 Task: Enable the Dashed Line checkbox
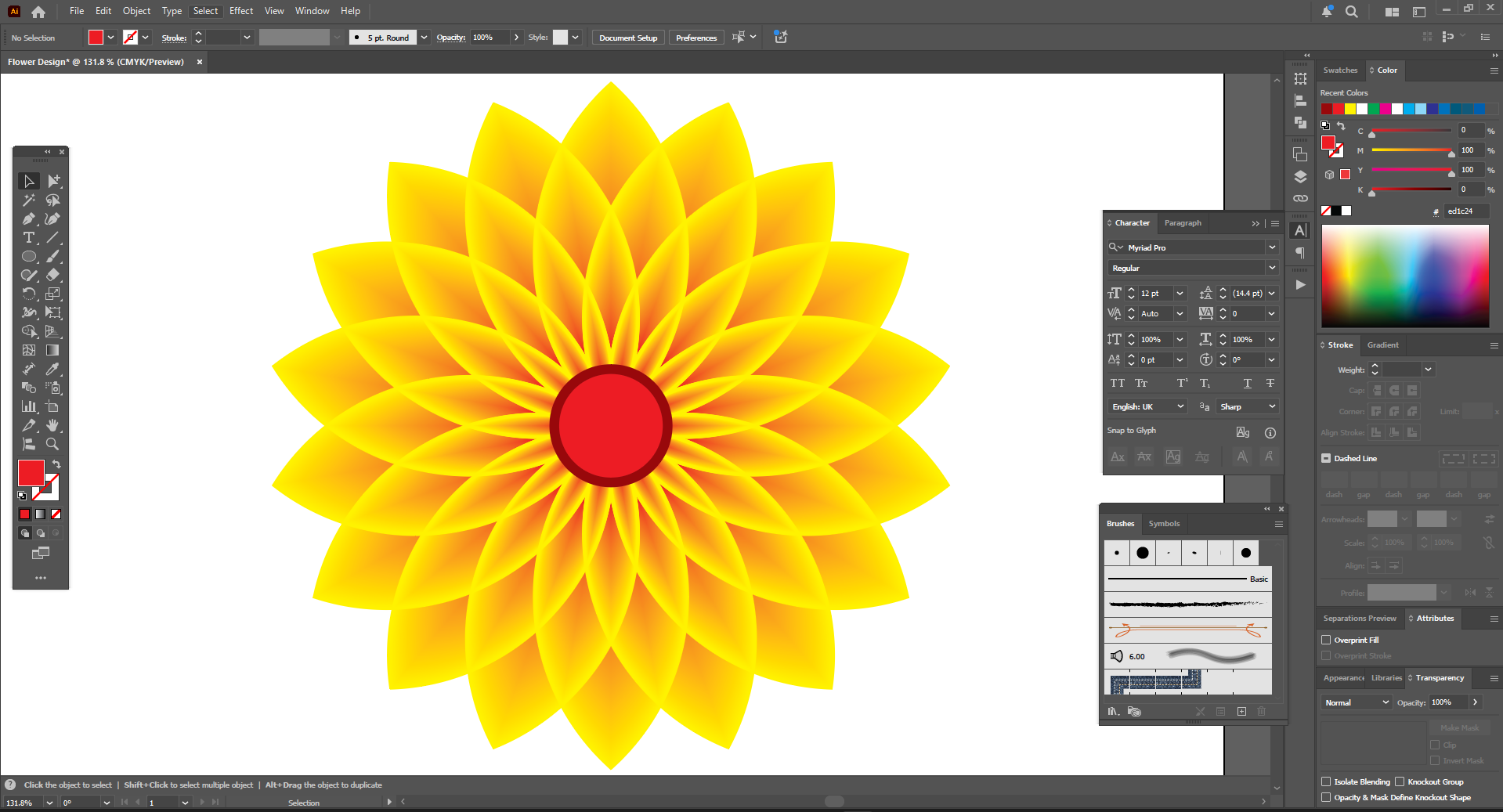pos(1326,459)
